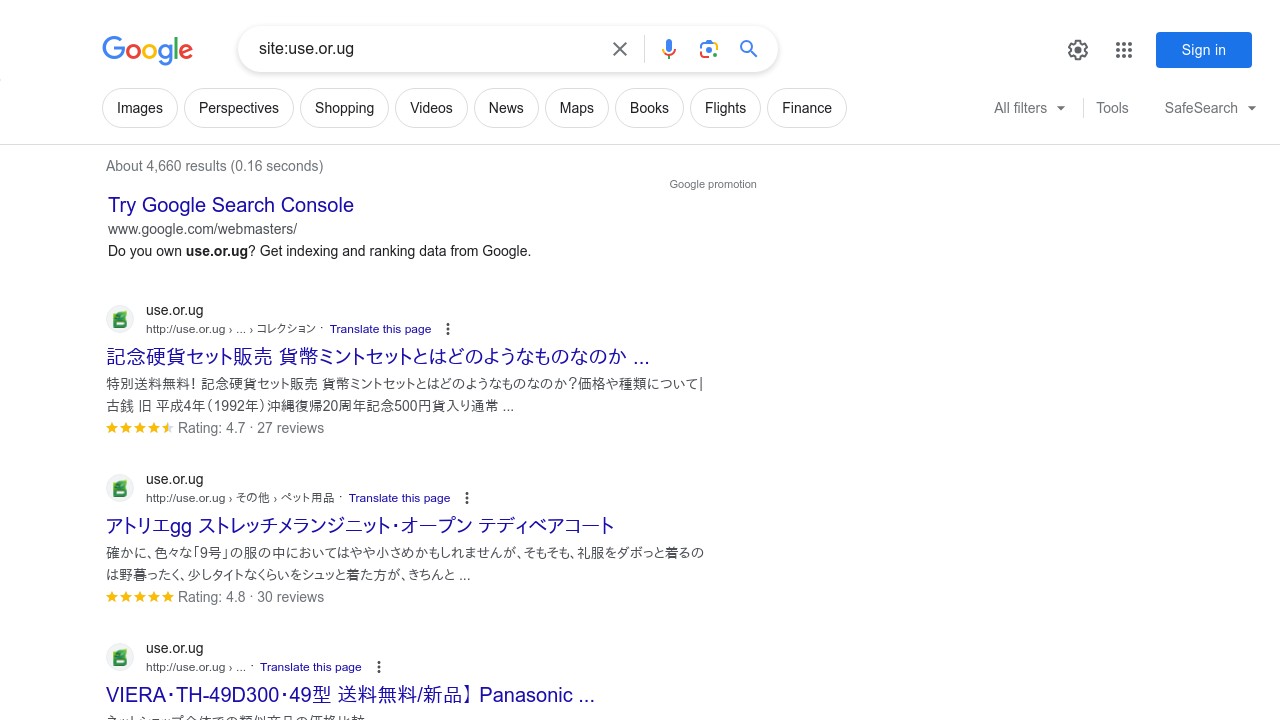
Task: Click the www.google.com/webmasters/ URL text
Action: [x=203, y=229]
